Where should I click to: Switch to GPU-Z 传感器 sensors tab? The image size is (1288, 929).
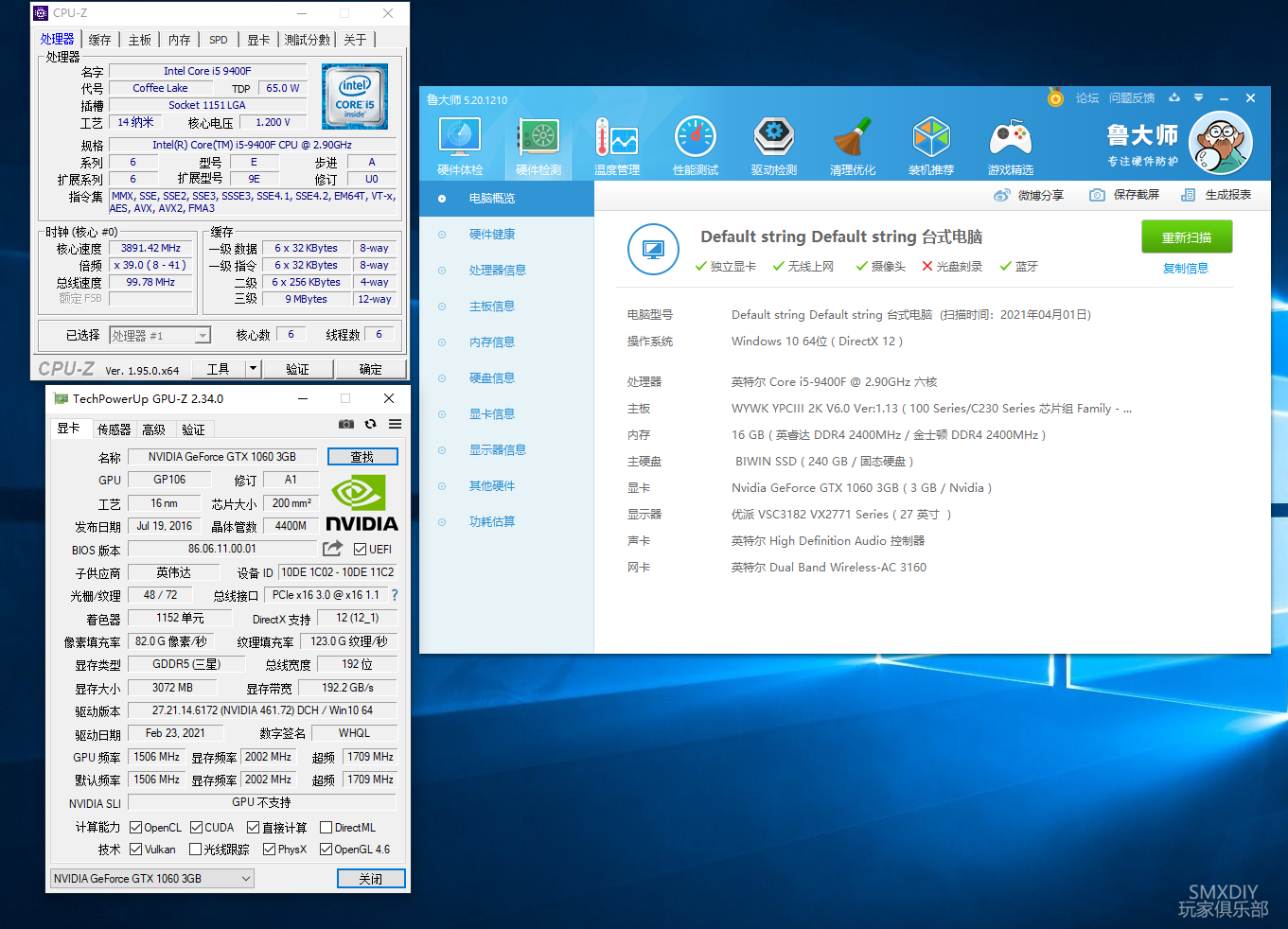coord(115,429)
